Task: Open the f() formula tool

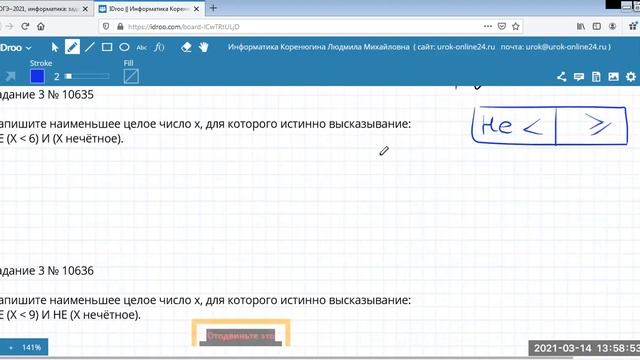Action: click(159, 47)
